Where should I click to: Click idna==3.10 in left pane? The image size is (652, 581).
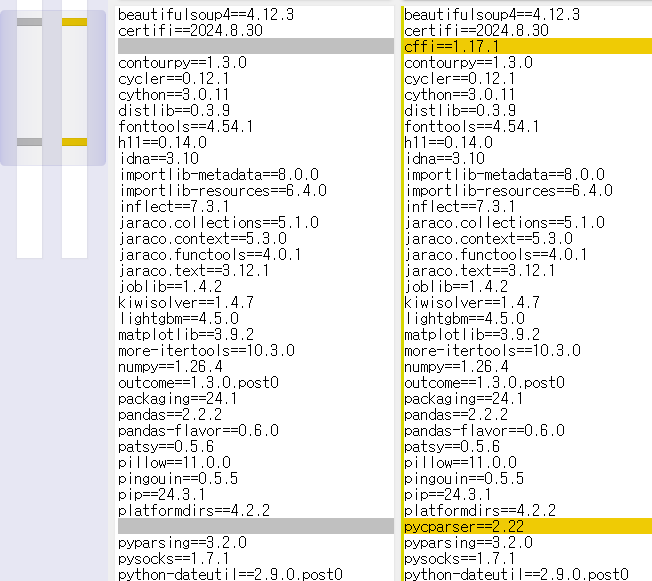click(x=159, y=158)
